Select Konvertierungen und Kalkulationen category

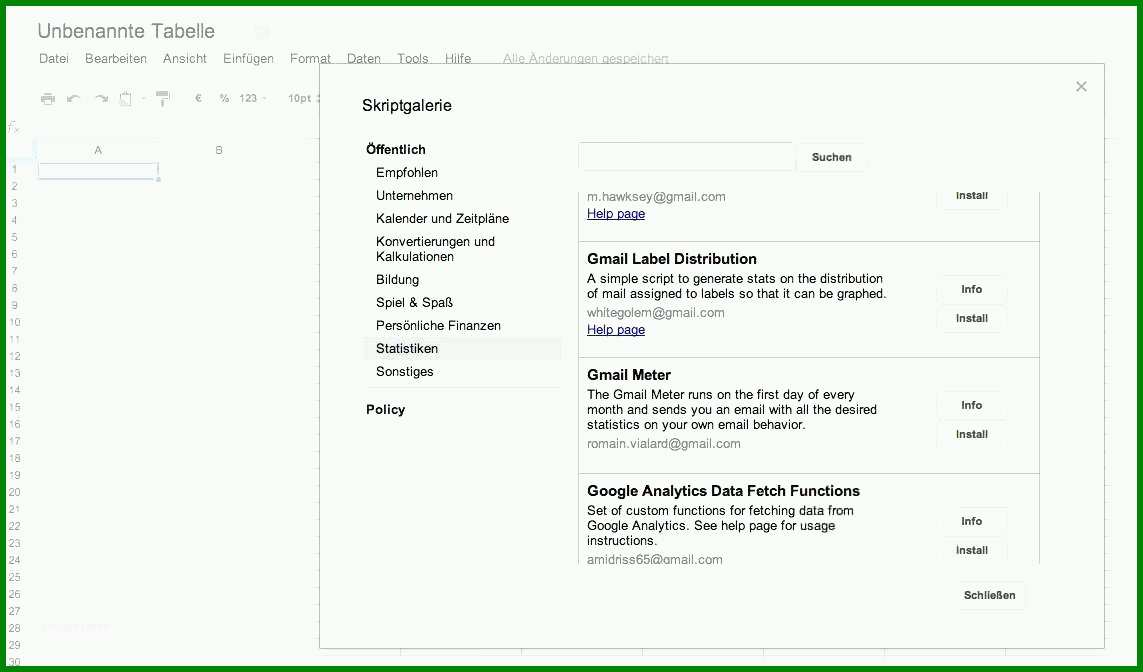click(435, 249)
